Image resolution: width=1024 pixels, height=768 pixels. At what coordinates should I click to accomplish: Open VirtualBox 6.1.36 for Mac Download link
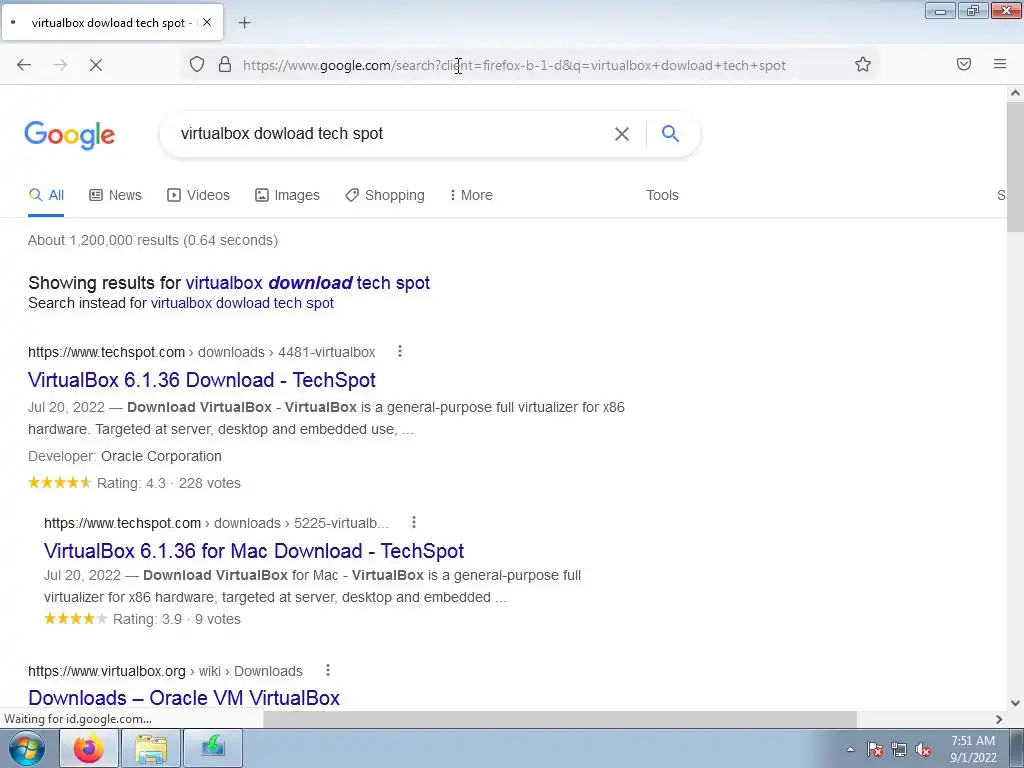[254, 551]
